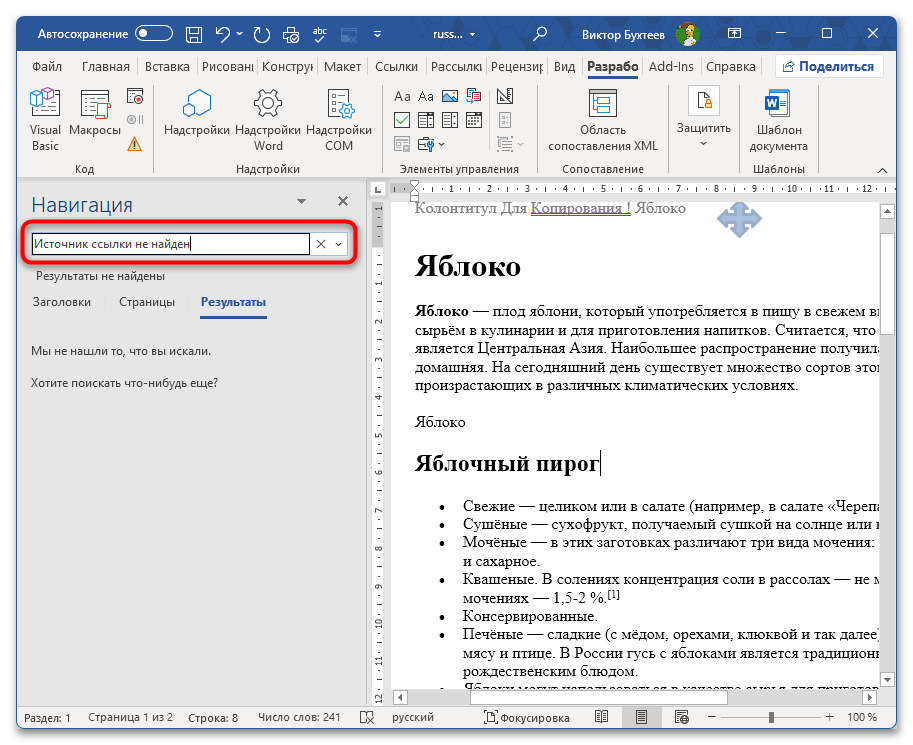Open Navigation pane task options arrow
913x745 pixels.
tap(301, 202)
